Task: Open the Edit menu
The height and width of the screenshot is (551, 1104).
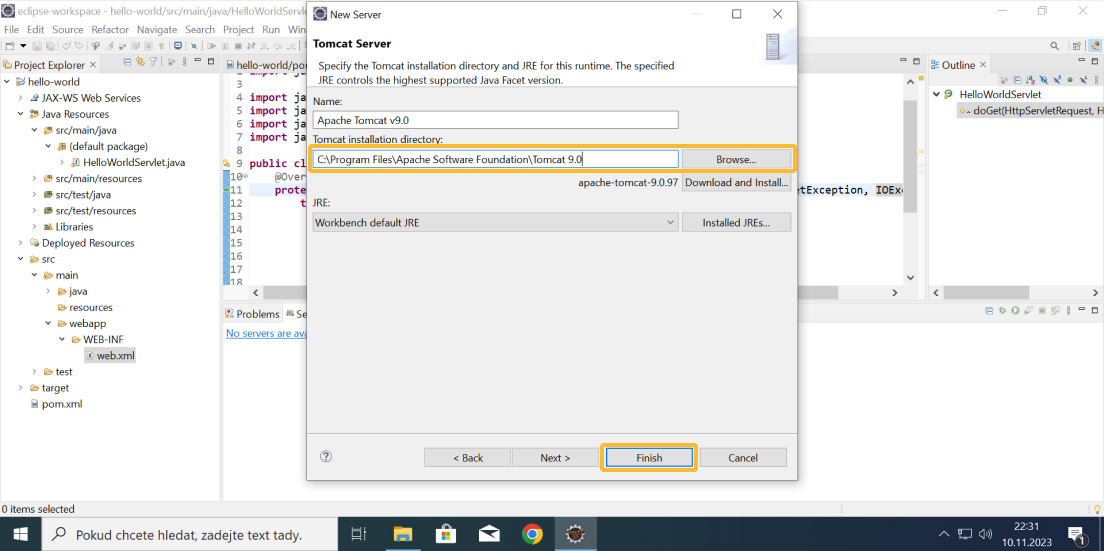Action: pos(35,30)
